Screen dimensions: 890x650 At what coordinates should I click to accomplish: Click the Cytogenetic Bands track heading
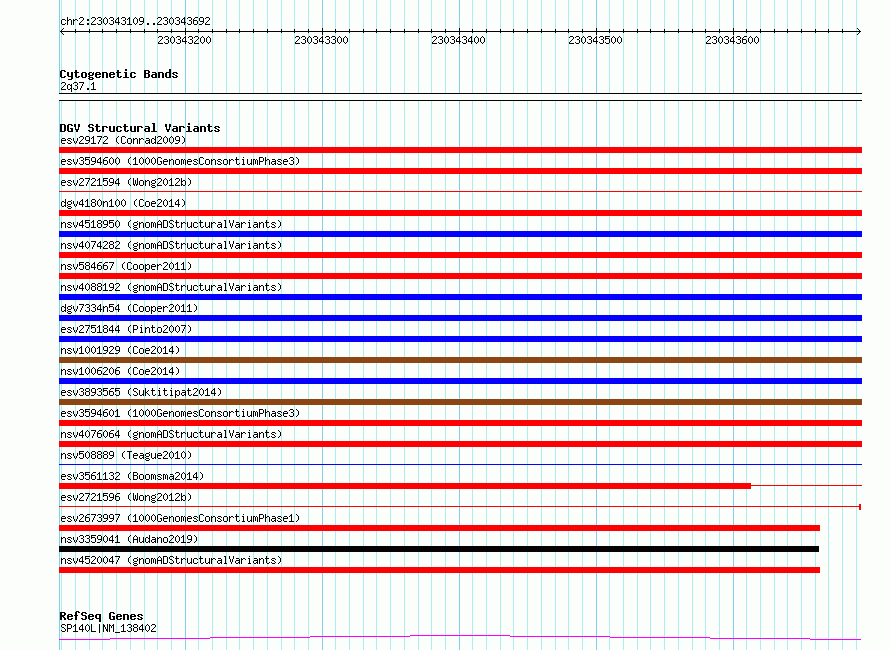(119, 74)
